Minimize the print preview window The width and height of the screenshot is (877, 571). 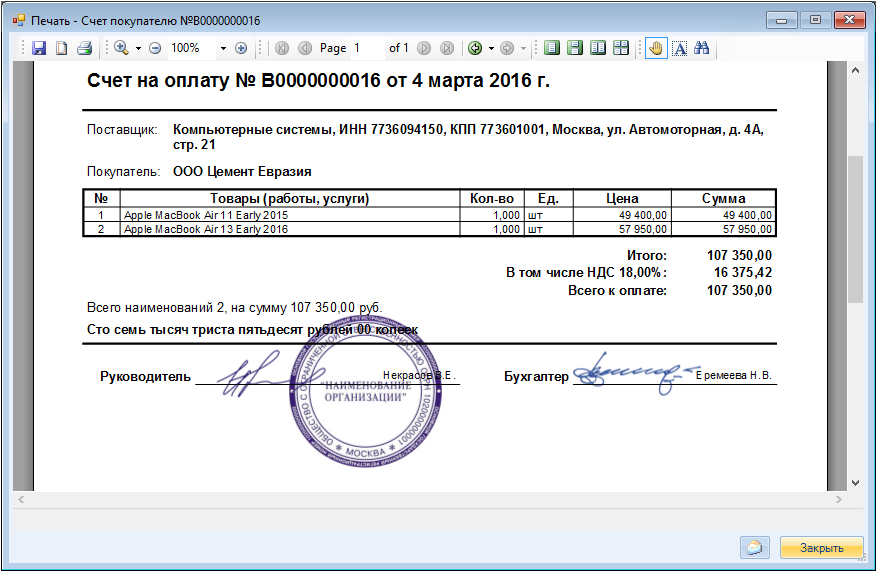(x=782, y=20)
